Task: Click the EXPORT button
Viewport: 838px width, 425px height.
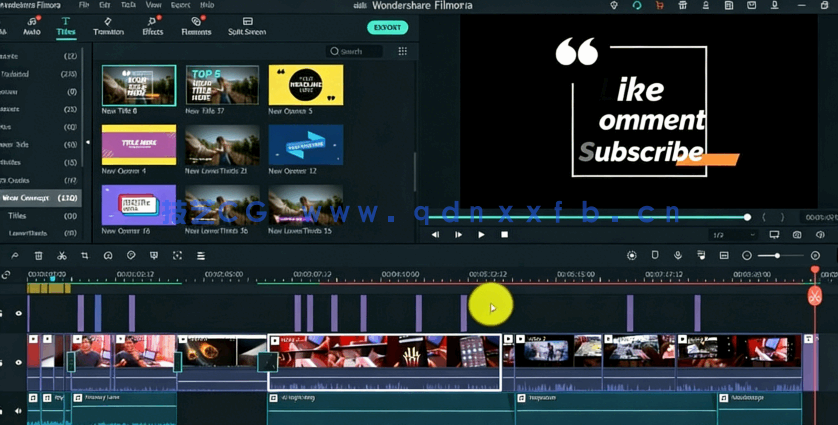Action: [x=387, y=28]
